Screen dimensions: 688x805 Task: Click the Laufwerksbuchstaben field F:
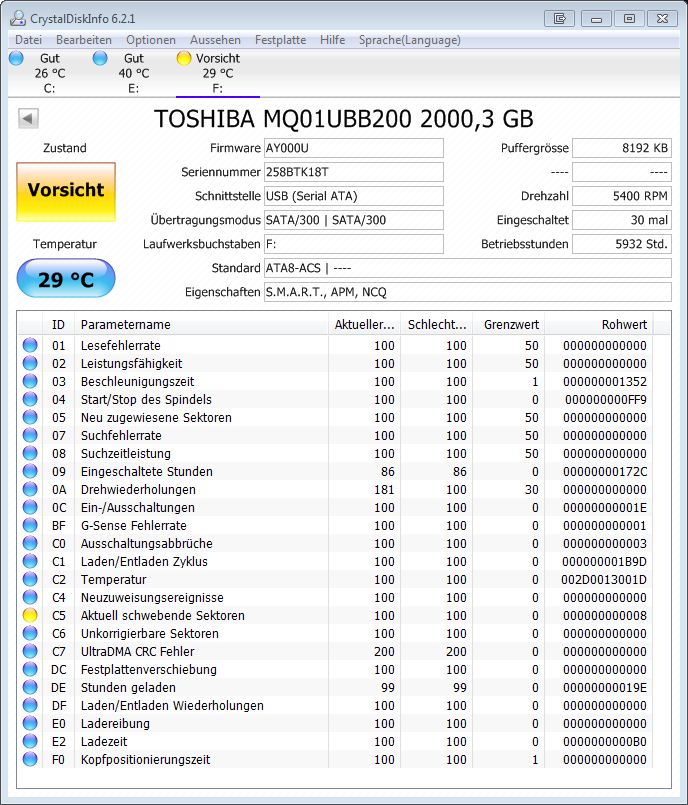(x=354, y=244)
